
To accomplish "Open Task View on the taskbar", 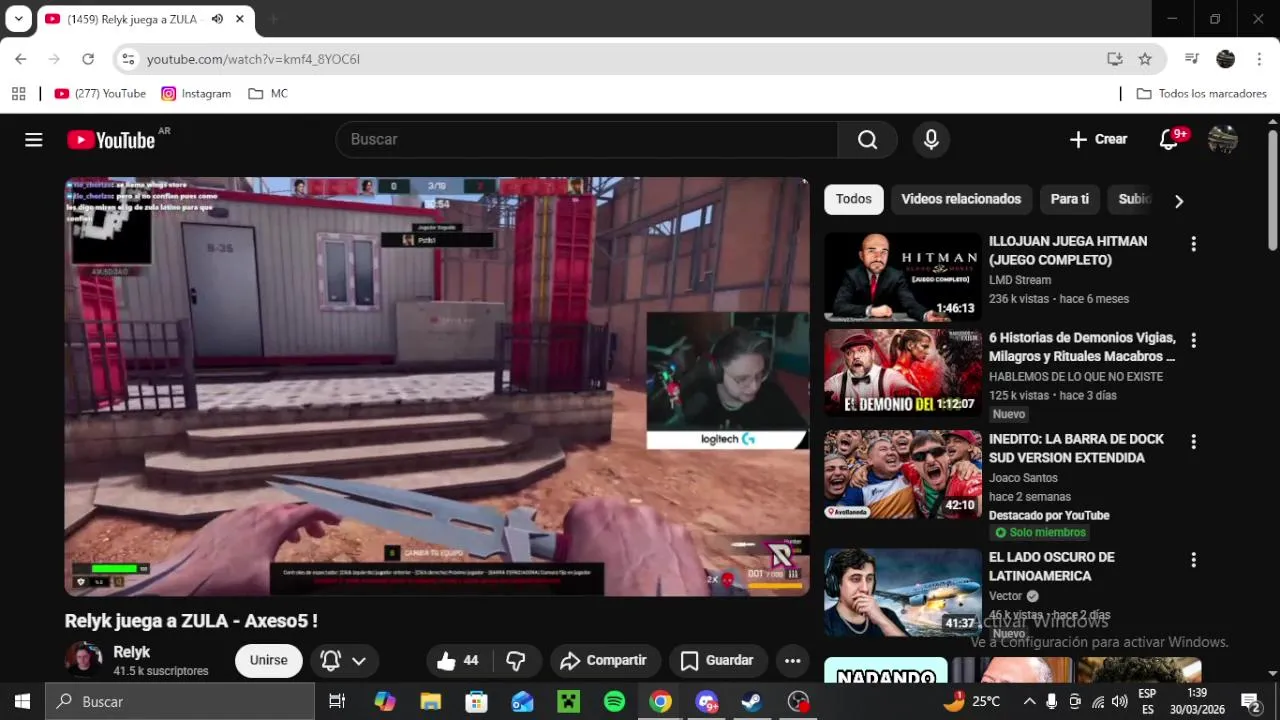I will [x=337, y=702].
